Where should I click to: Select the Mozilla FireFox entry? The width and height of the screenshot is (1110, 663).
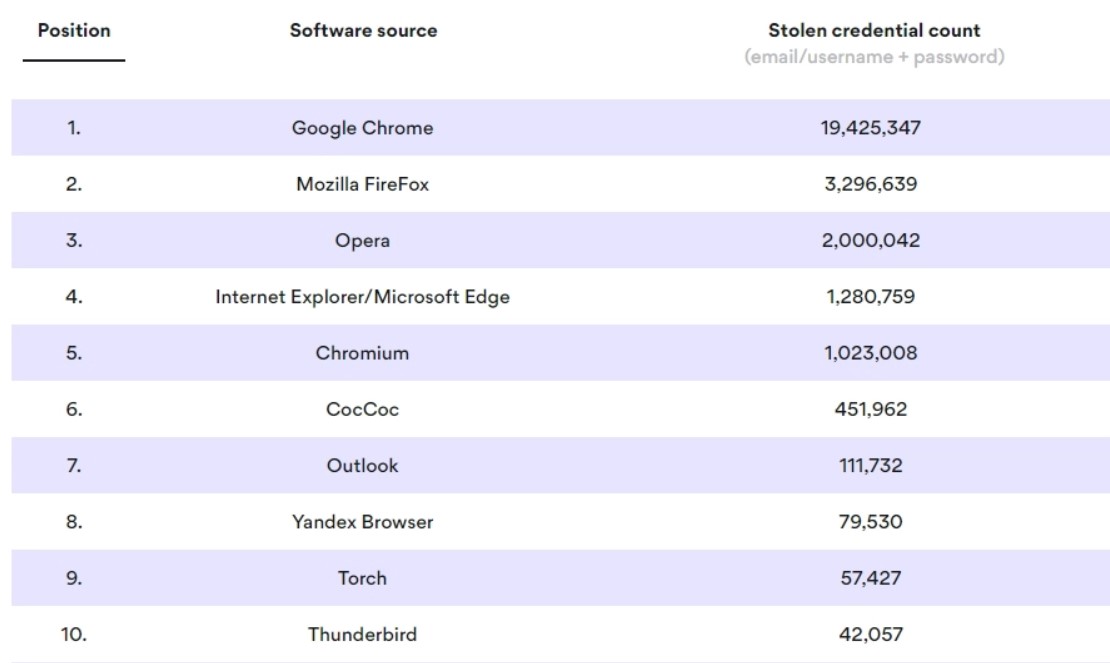362,184
